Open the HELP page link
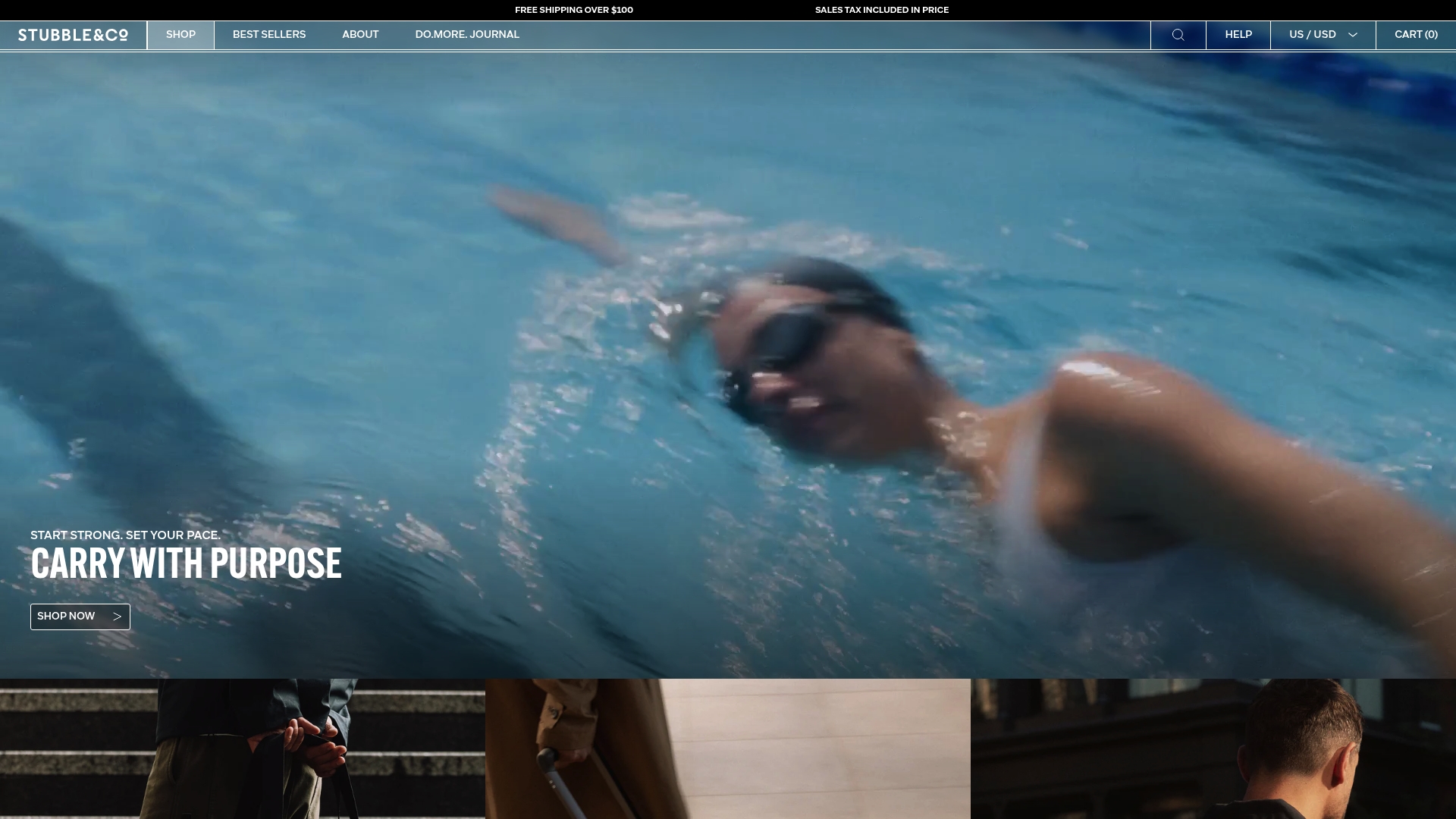This screenshot has height=819, width=1456. [1238, 34]
